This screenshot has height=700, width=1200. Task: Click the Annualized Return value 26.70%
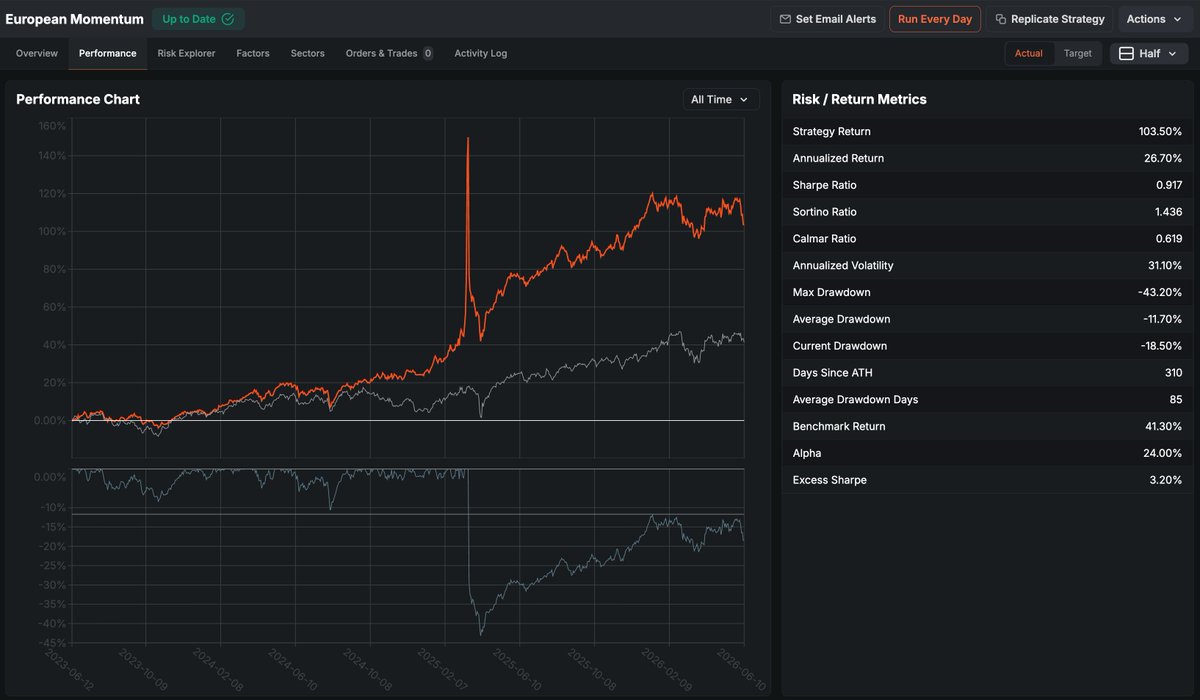pyautogui.click(x=1163, y=159)
